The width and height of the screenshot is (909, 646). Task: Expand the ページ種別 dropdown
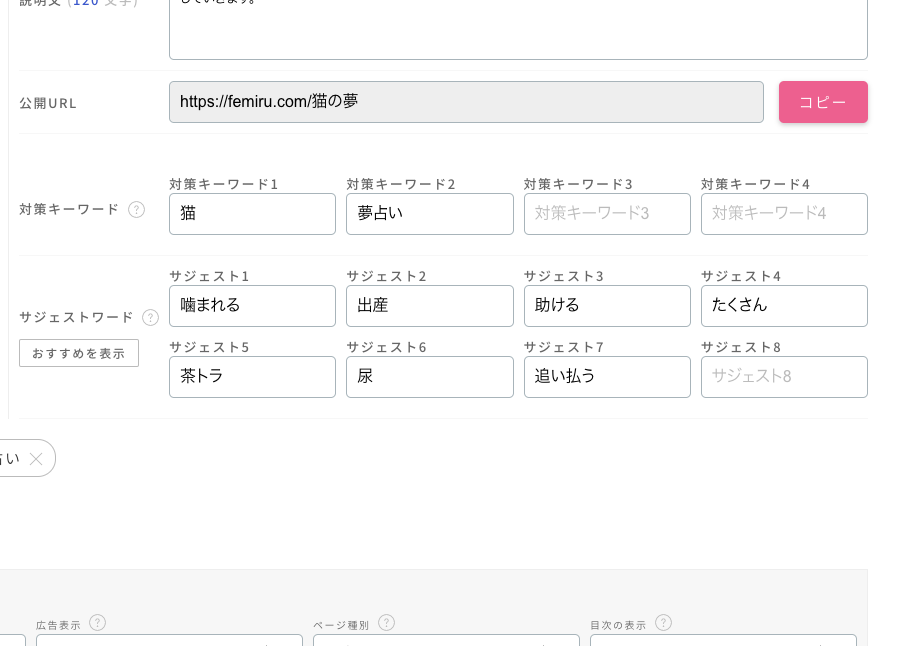click(x=446, y=640)
